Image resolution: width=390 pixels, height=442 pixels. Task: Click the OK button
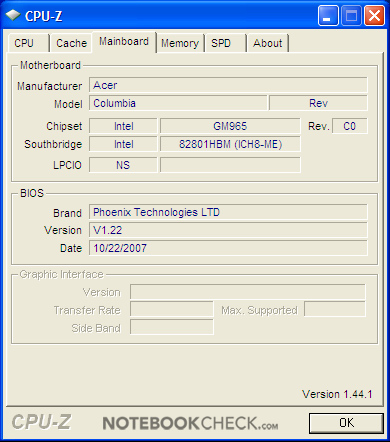[x=346, y=423]
